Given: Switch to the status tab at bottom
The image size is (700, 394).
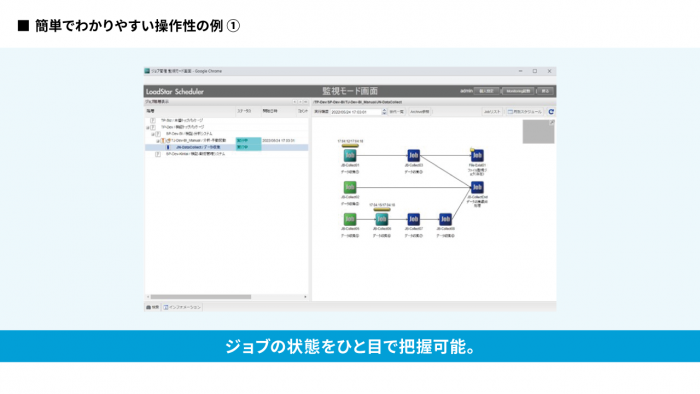Looking at the screenshot, I should point(153,307).
